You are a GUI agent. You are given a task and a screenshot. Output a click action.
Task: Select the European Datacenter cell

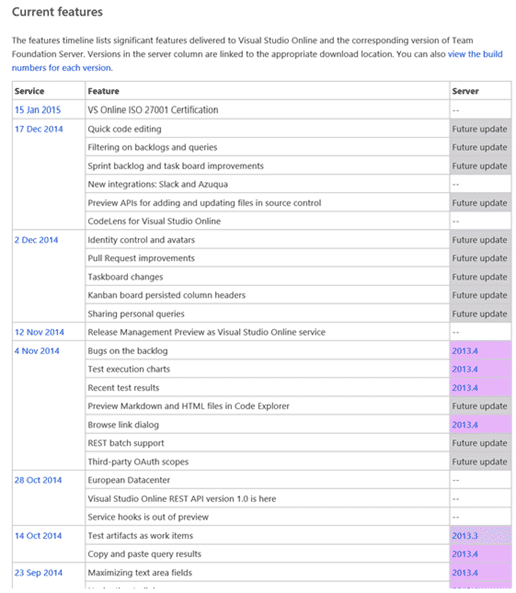pos(267,480)
